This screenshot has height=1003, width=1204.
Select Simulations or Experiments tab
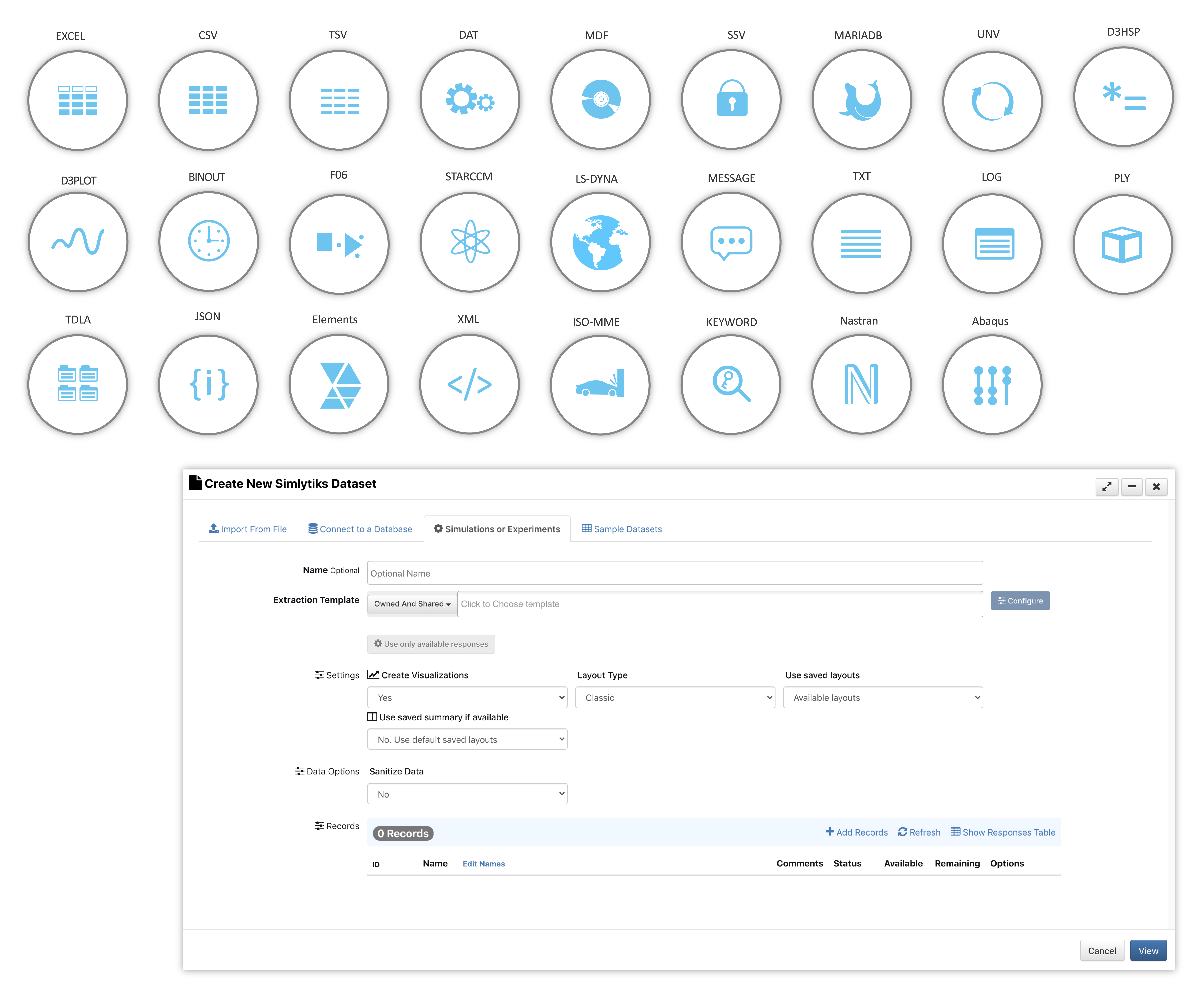[x=497, y=529]
